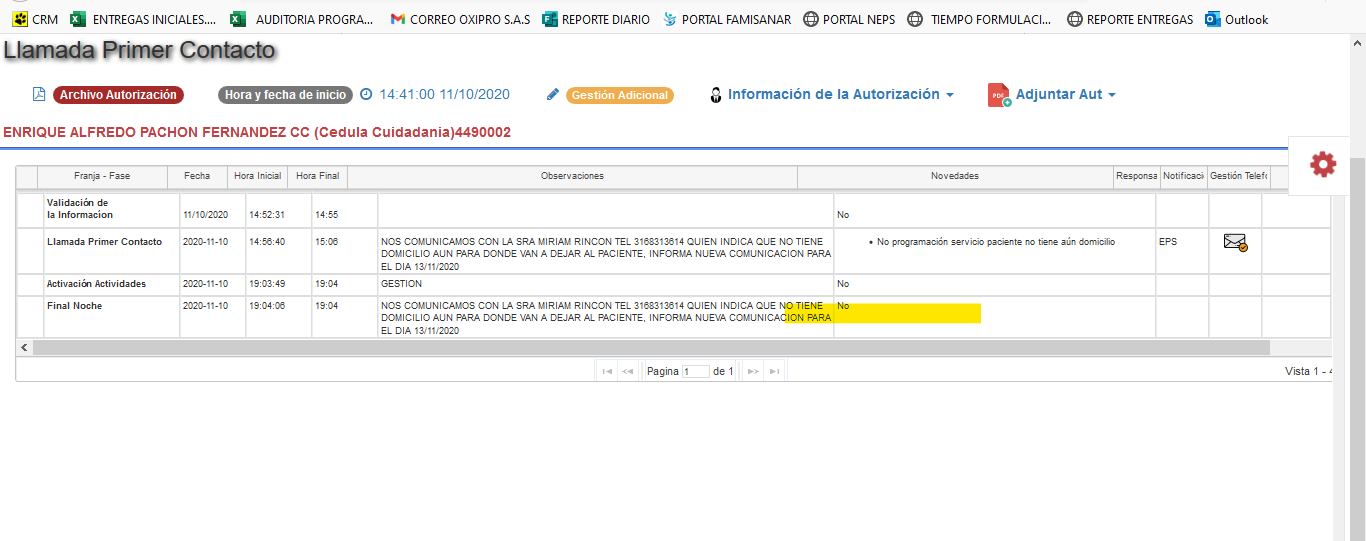1366x541 pixels.
Task: Sort by Novedades column header
Action: coord(955,176)
